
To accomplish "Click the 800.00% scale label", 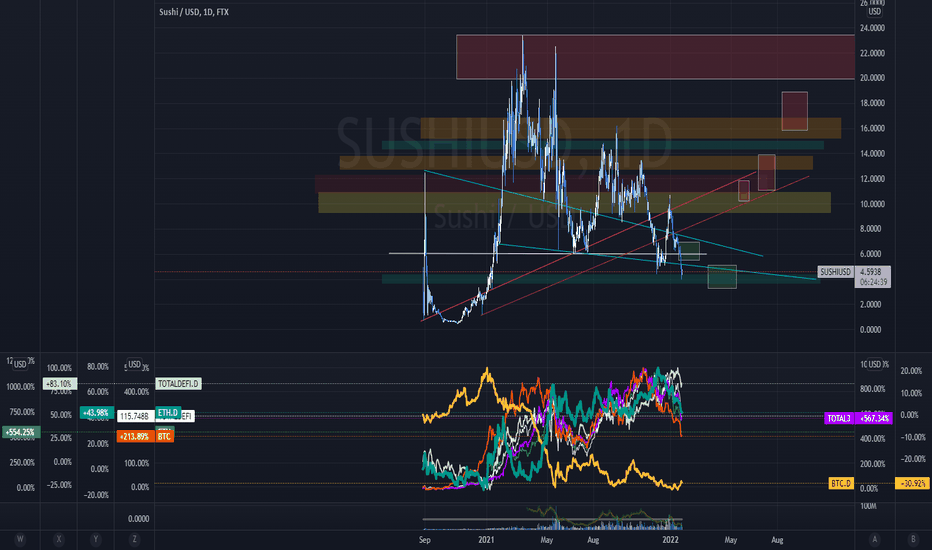I will (873, 389).
